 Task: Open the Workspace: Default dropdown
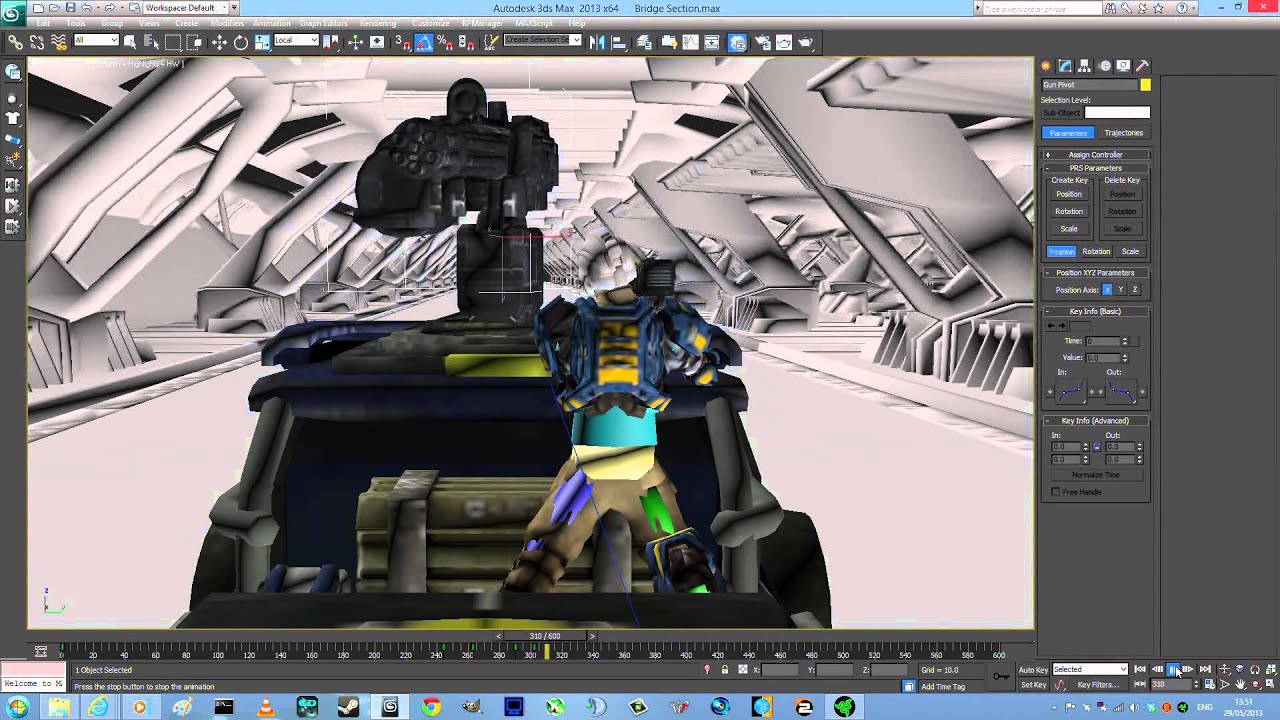pos(186,7)
